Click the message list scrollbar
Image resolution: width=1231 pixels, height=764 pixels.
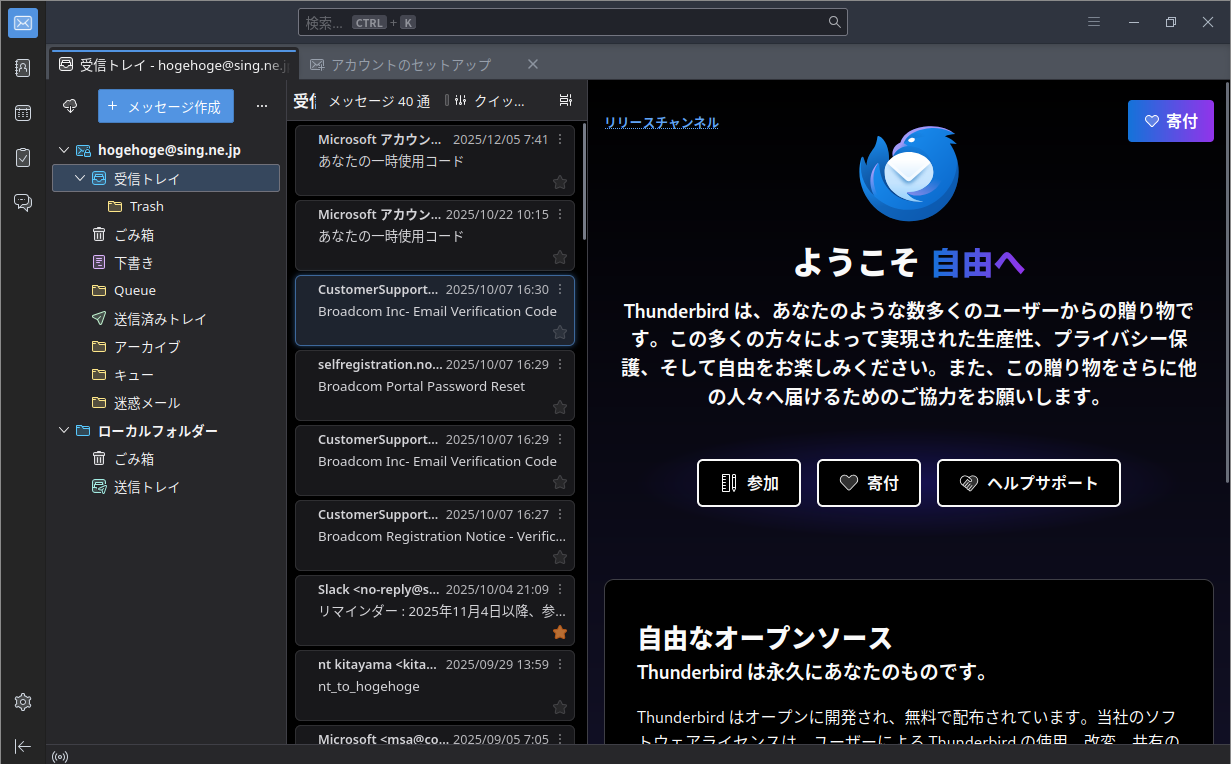(584, 180)
